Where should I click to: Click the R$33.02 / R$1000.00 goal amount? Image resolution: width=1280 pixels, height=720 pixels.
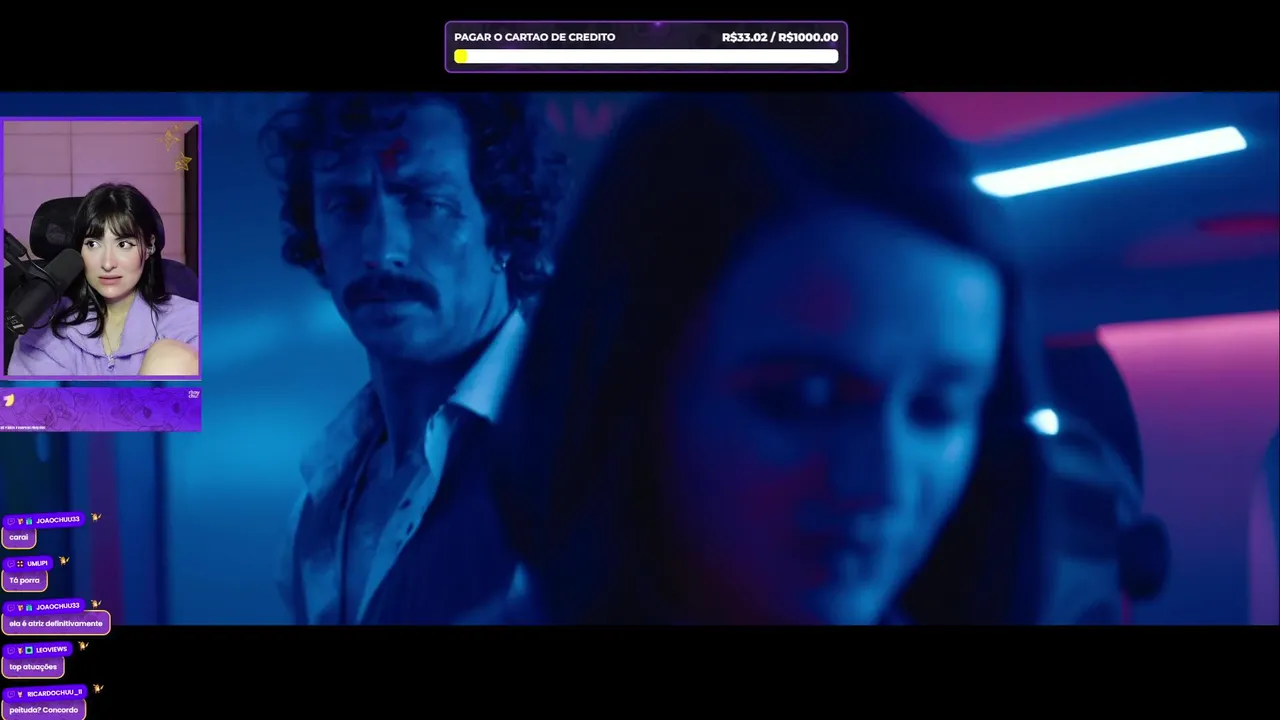(x=780, y=37)
